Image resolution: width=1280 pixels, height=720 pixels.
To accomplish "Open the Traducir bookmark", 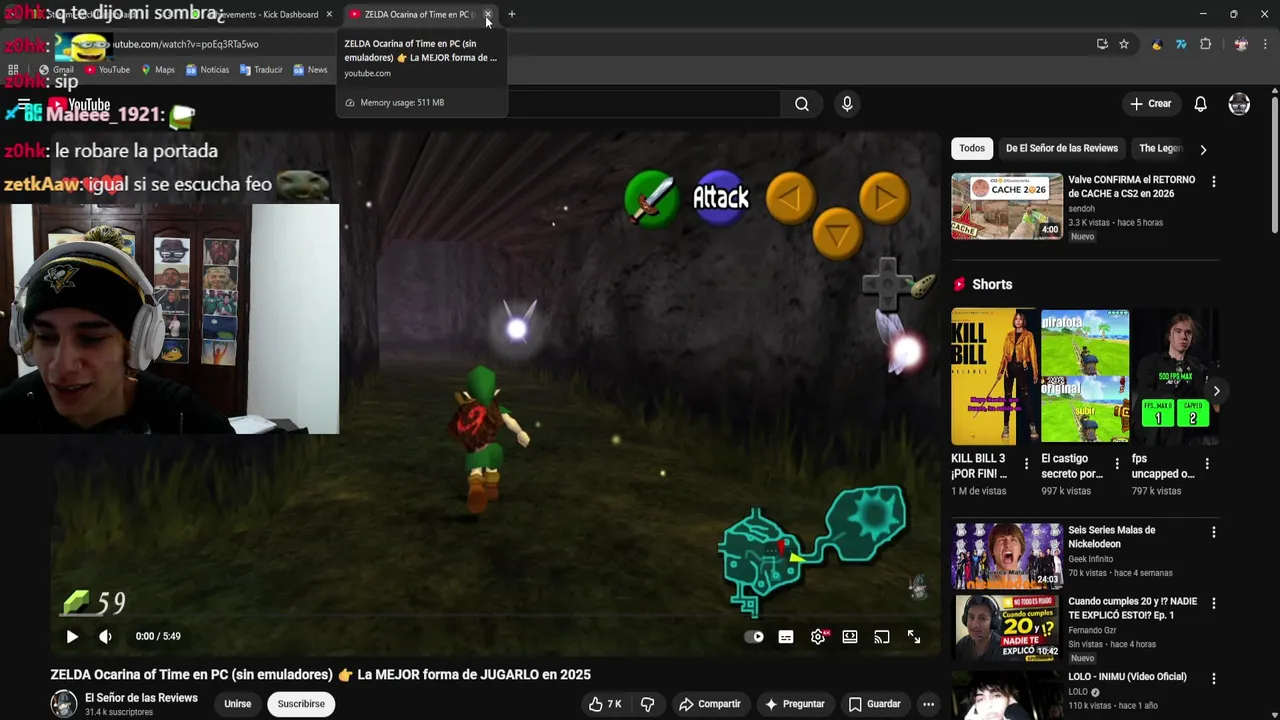I will point(261,70).
